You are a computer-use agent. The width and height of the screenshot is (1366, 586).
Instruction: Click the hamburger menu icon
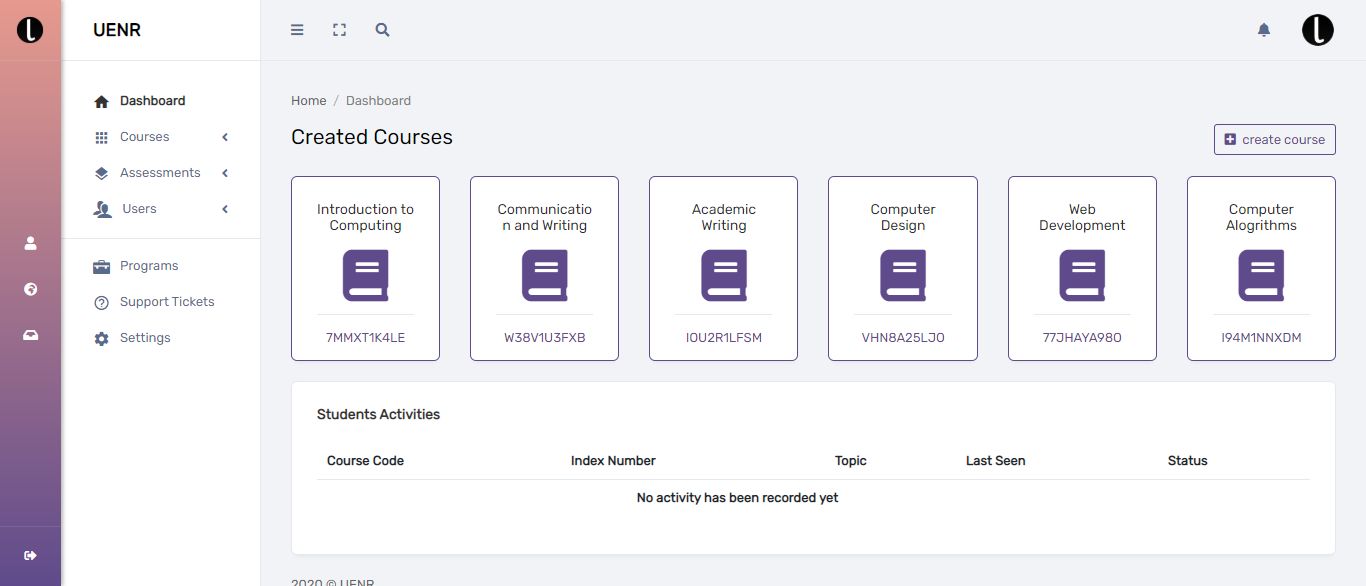tap(297, 30)
